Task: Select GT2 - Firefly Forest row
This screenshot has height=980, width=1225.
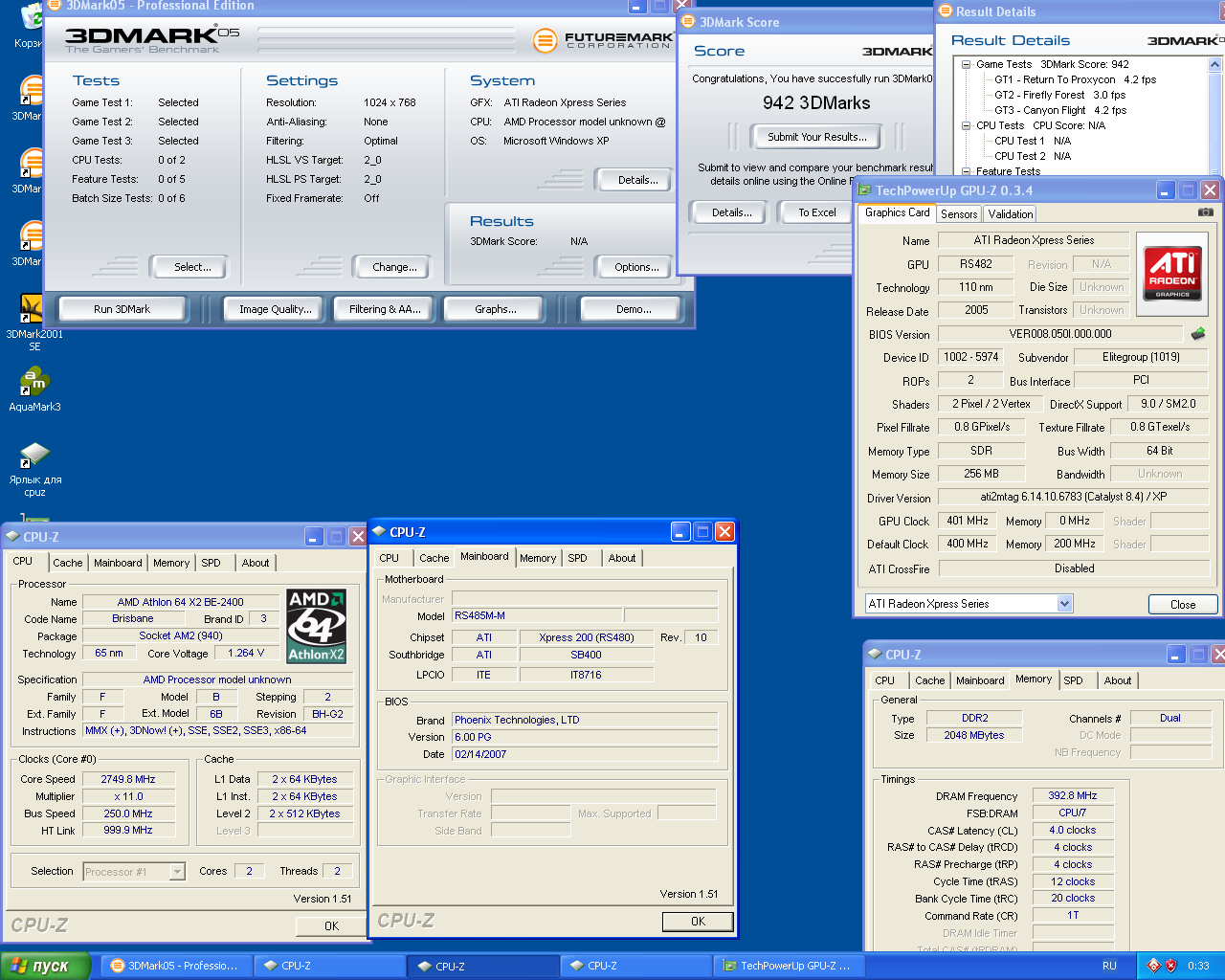Action: point(1059,95)
